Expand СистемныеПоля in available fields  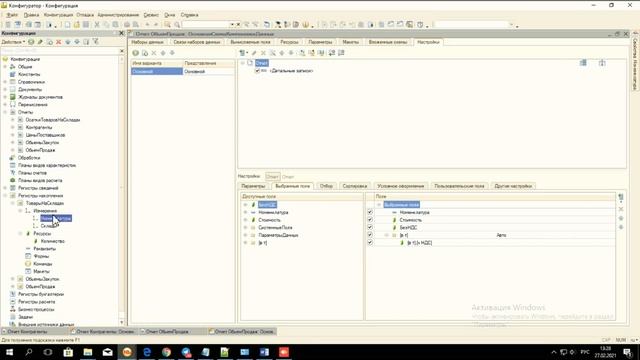tap(245, 227)
